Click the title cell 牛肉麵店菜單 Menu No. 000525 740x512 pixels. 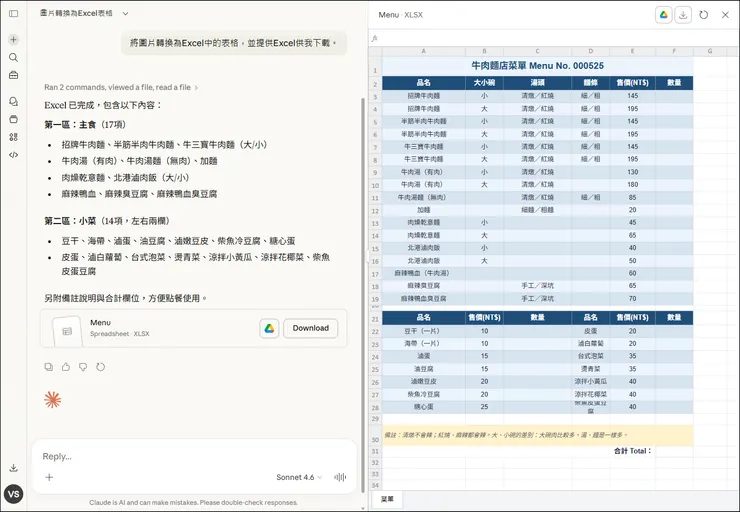click(x=537, y=66)
